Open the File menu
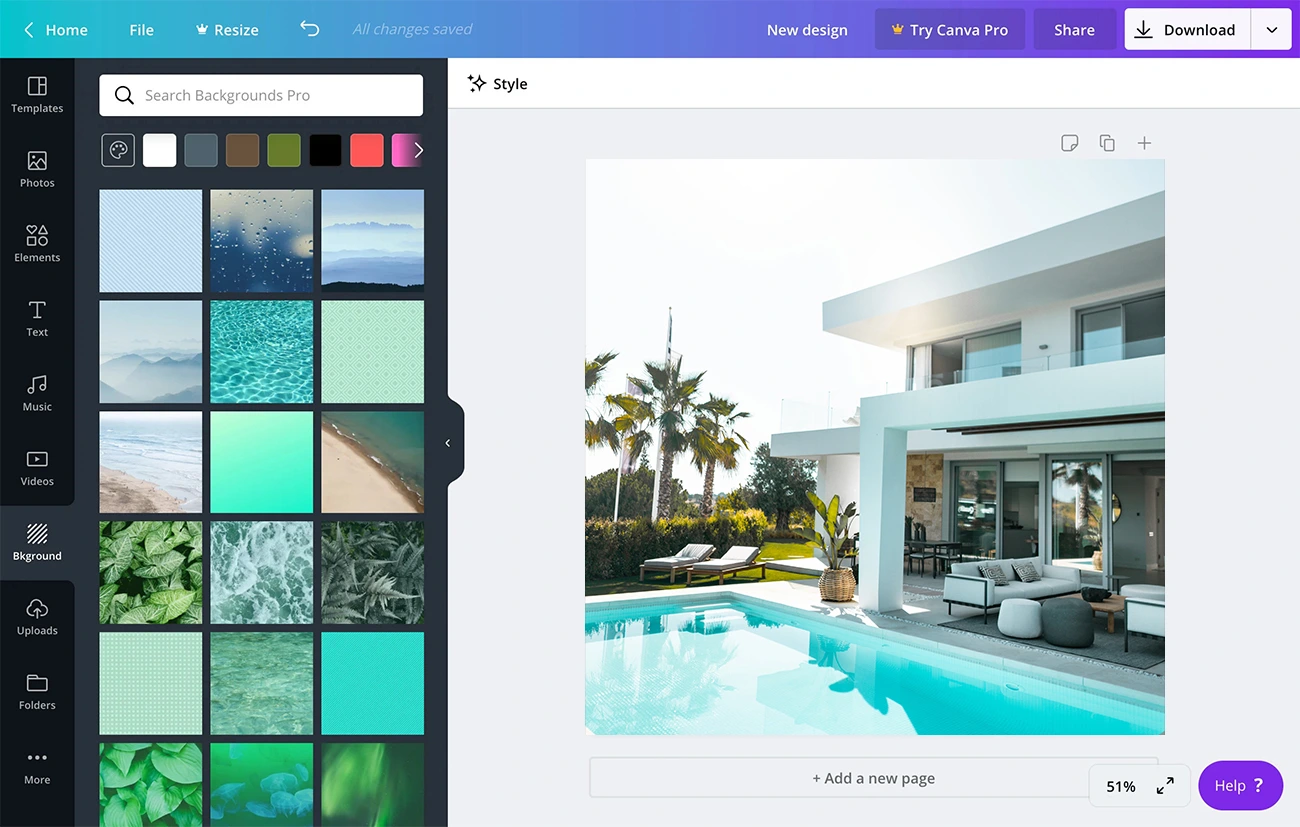This screenshot has width=1300, height=827. click(140, 29)
